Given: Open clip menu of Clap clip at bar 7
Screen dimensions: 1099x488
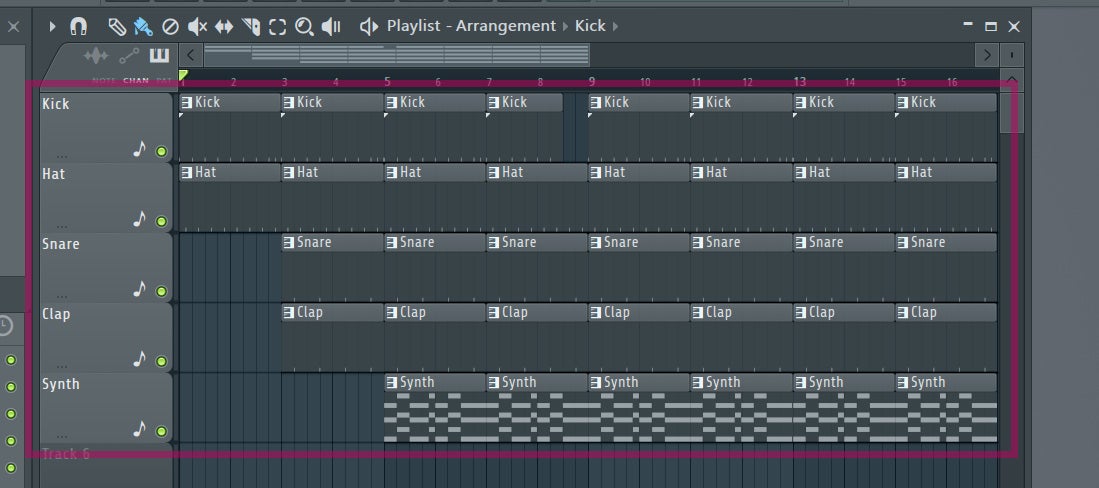Looking at the screenshot, I should (493, 313).
